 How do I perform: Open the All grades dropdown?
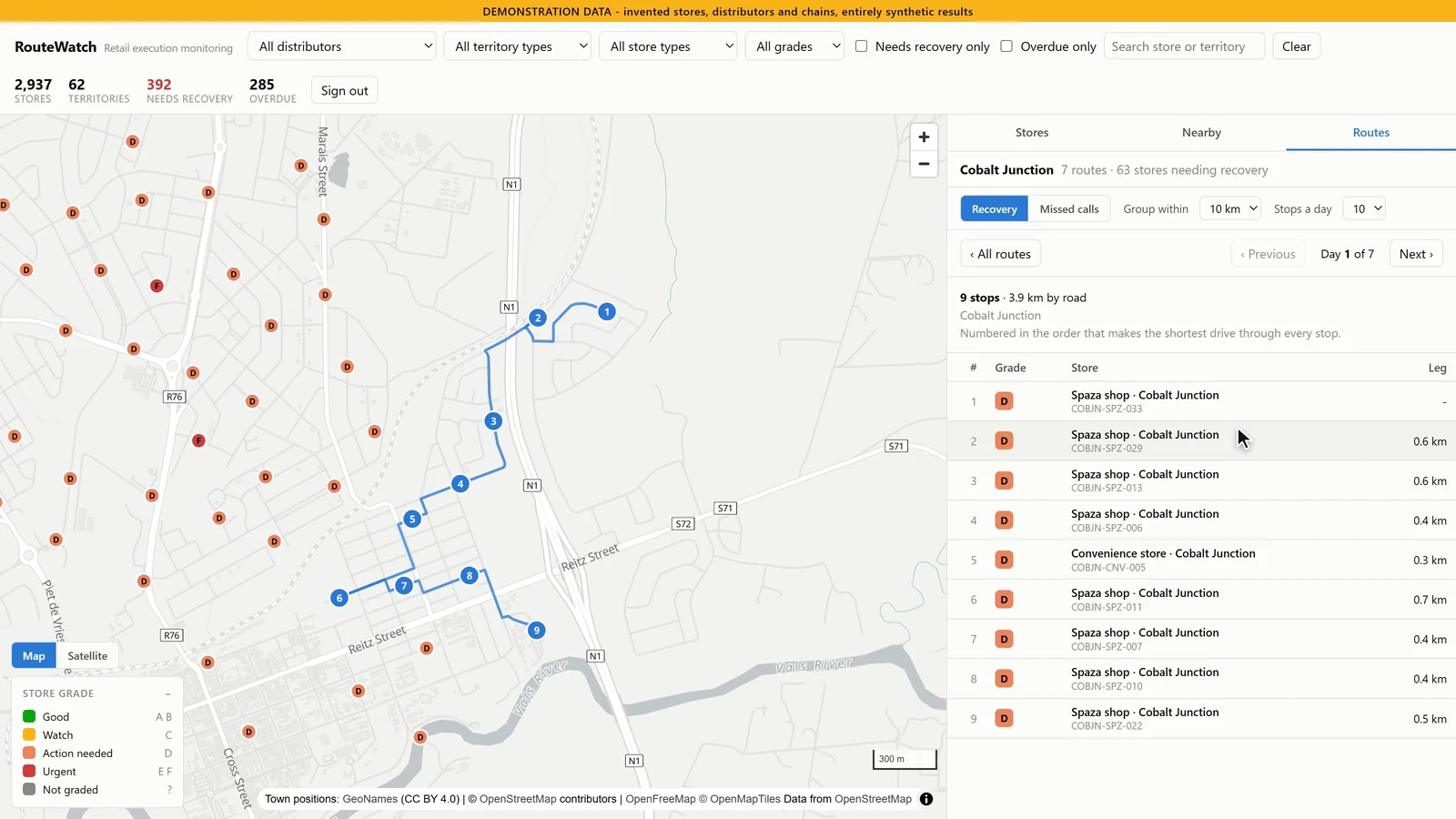795,46
